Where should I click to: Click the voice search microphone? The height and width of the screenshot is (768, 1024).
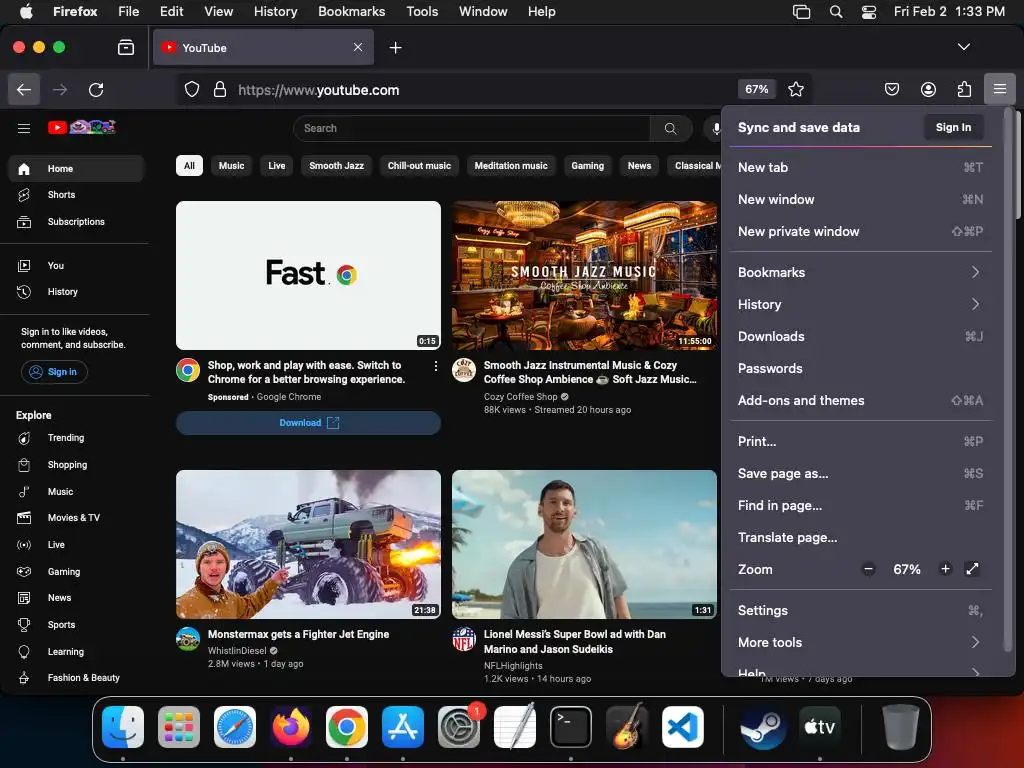coord(716,129)
